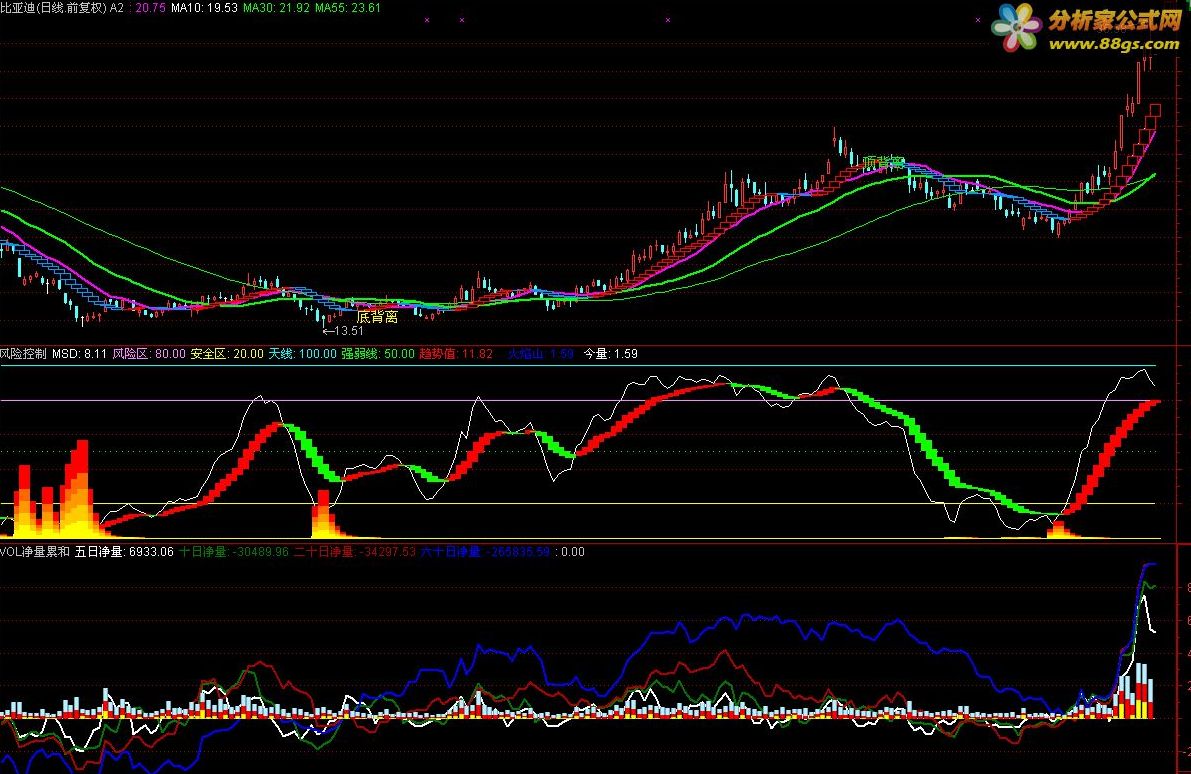1191x774 pixels.
Task: Click the 0.00 value after the net volume readouts
Action: [x=573, y=552]
